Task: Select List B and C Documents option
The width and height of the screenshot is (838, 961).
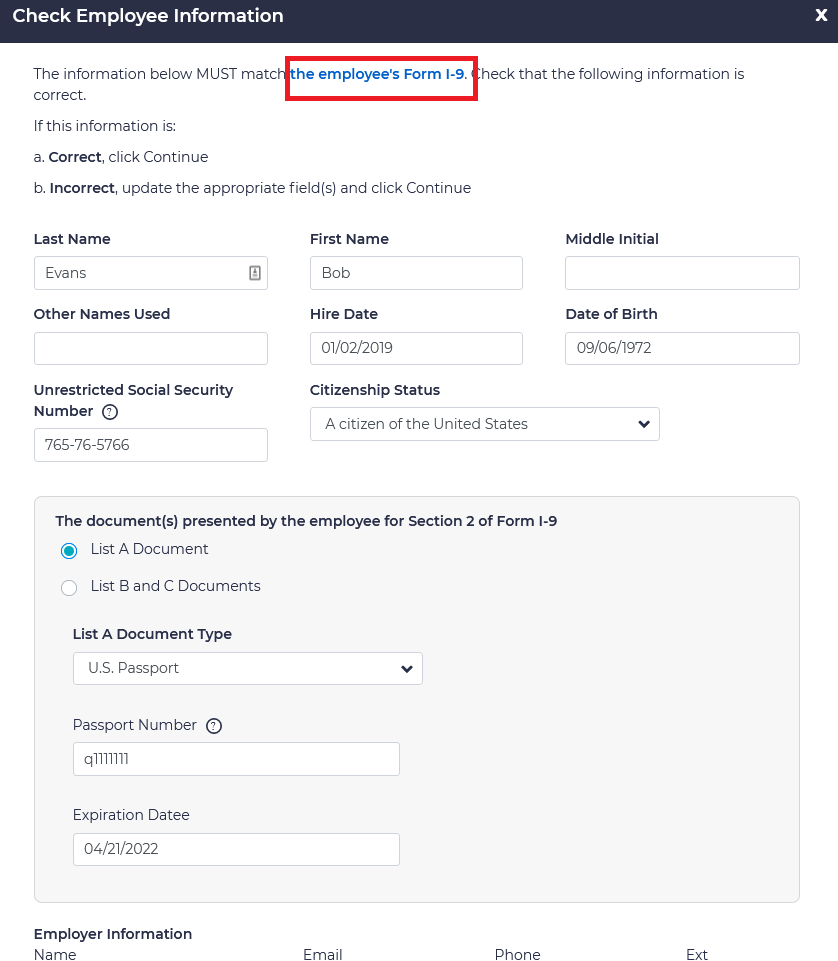Action: [x=69, y=587]
